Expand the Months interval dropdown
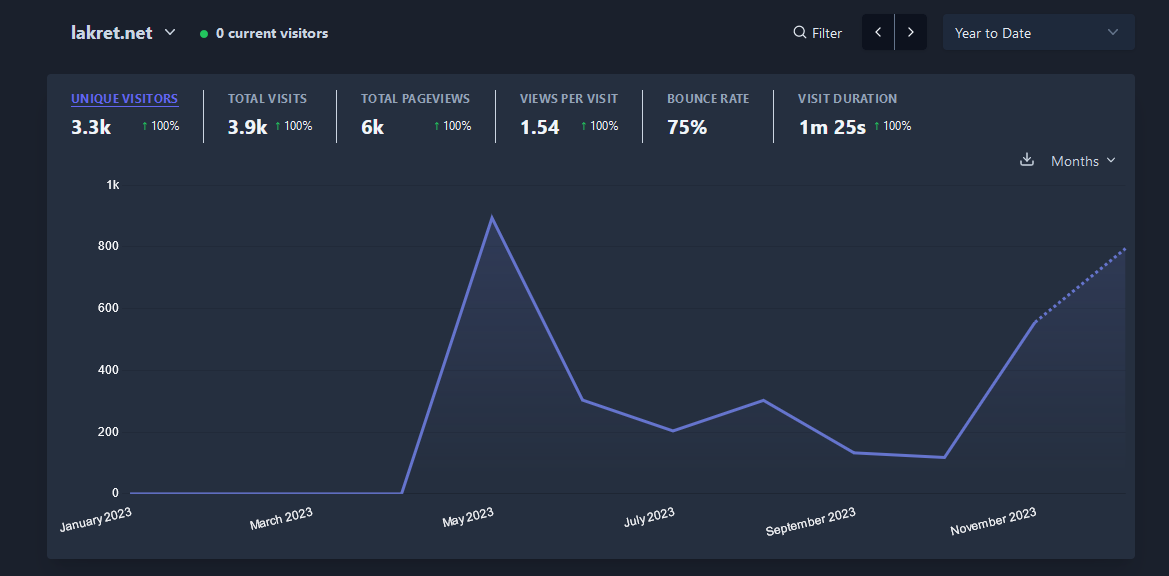 [1083, 161]
